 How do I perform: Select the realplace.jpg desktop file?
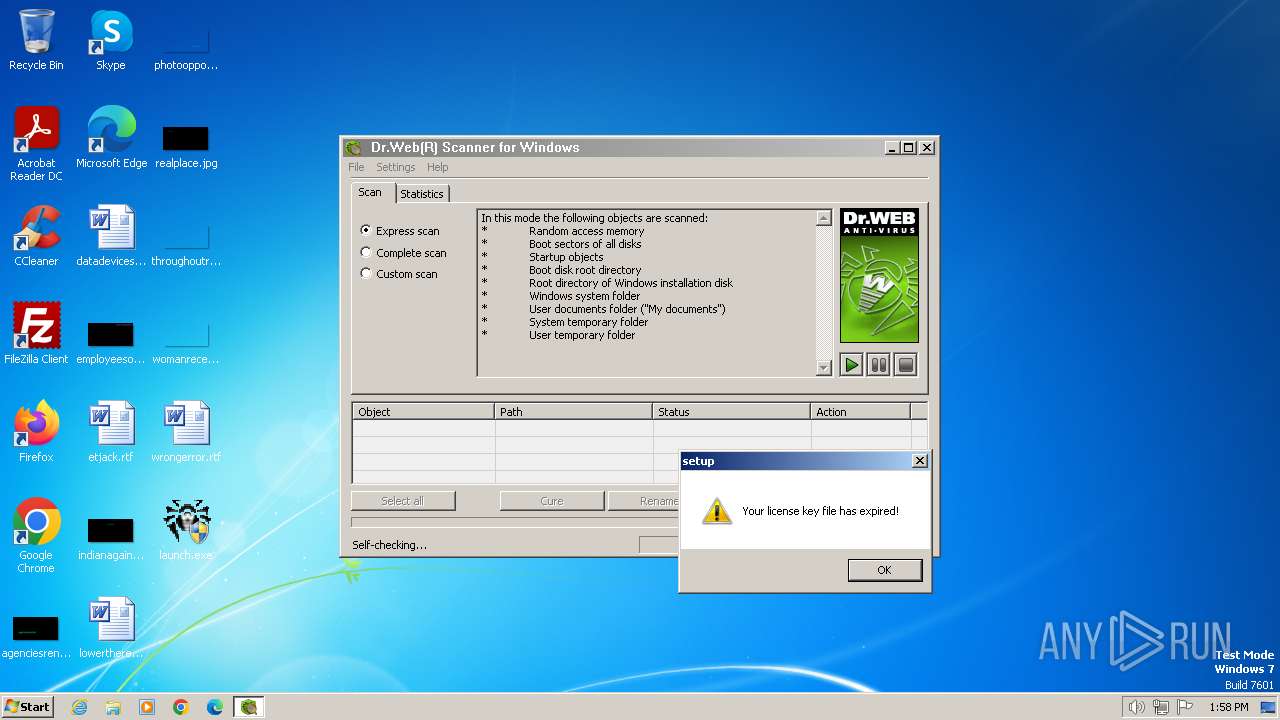[186, 145]
